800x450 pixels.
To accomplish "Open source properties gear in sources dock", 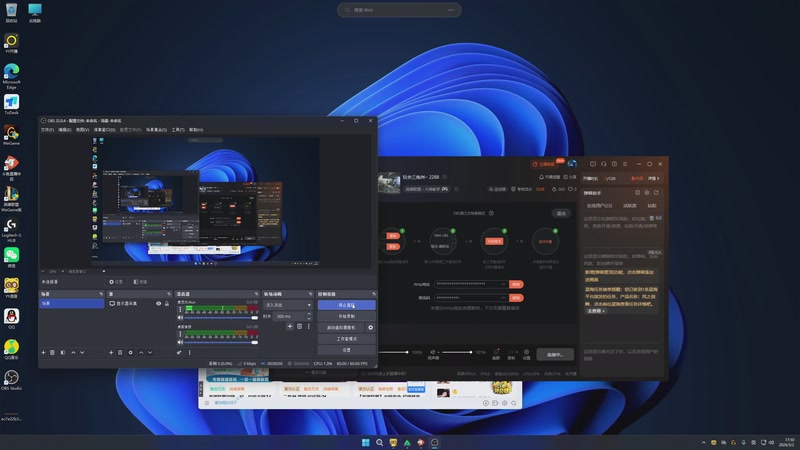I will (131, 353).
